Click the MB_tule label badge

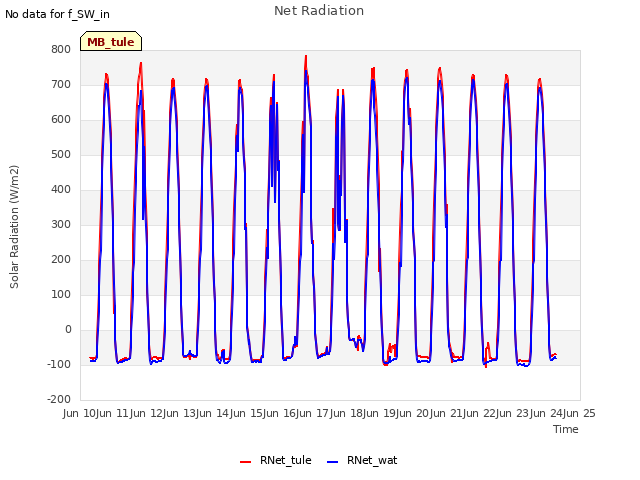[x=111, y=41]
